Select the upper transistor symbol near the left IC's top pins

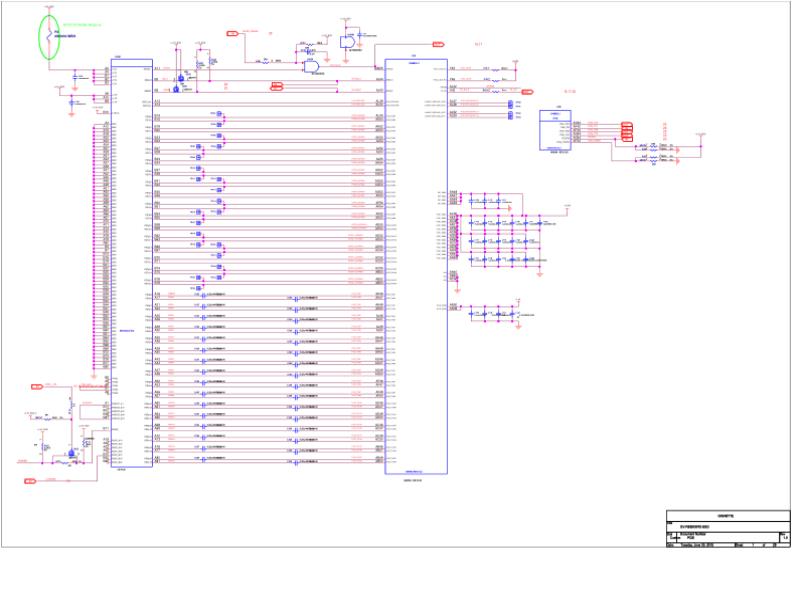[x=181, y=79]
